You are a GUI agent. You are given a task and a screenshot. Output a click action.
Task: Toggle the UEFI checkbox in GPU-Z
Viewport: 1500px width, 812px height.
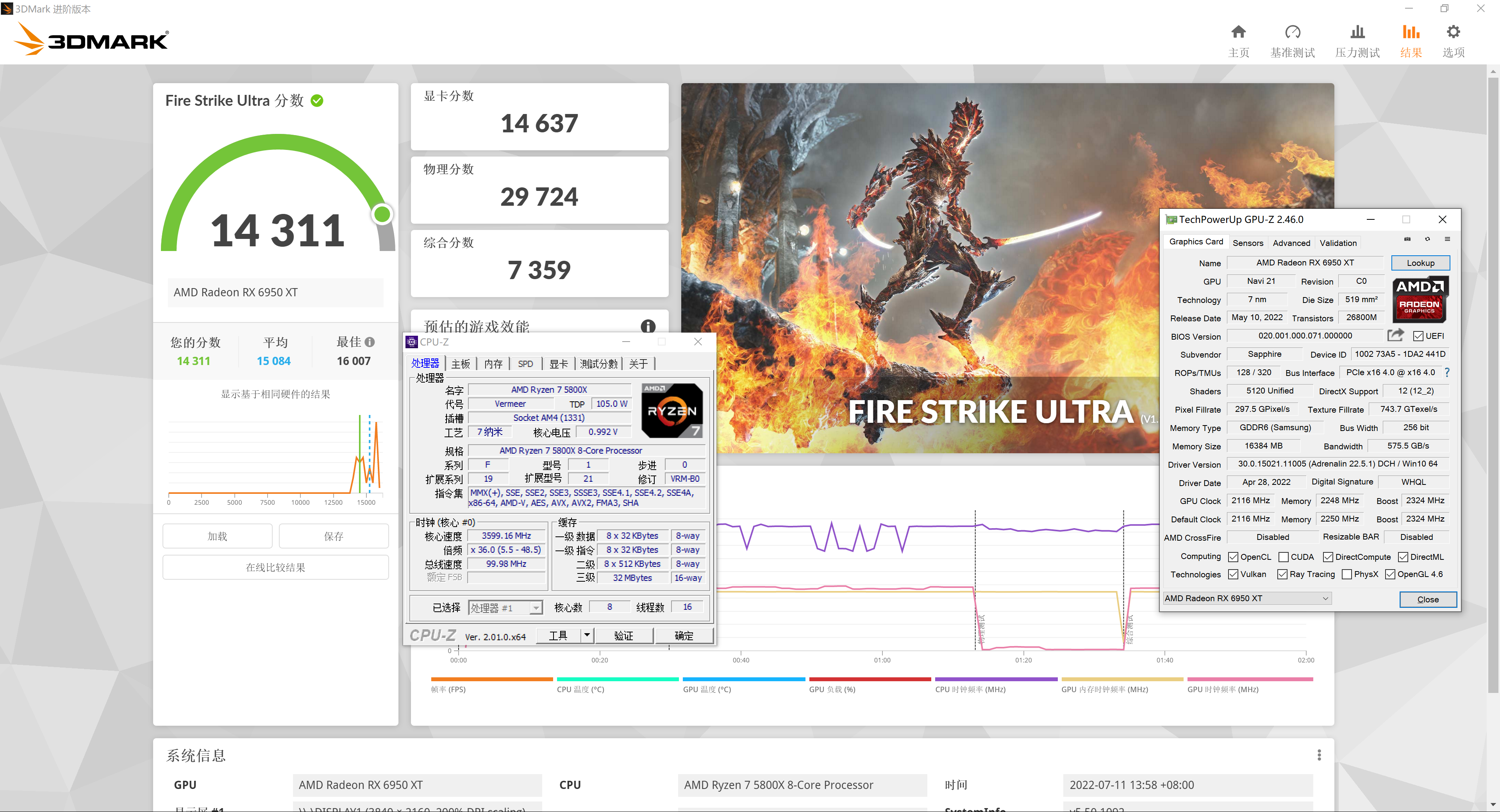point(1418,336)
